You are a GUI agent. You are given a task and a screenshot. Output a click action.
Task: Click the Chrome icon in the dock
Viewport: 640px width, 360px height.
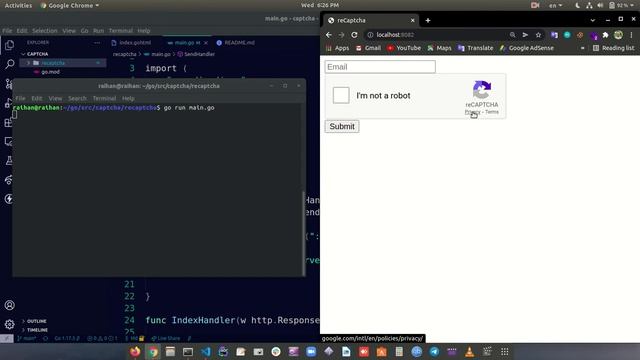153,351
